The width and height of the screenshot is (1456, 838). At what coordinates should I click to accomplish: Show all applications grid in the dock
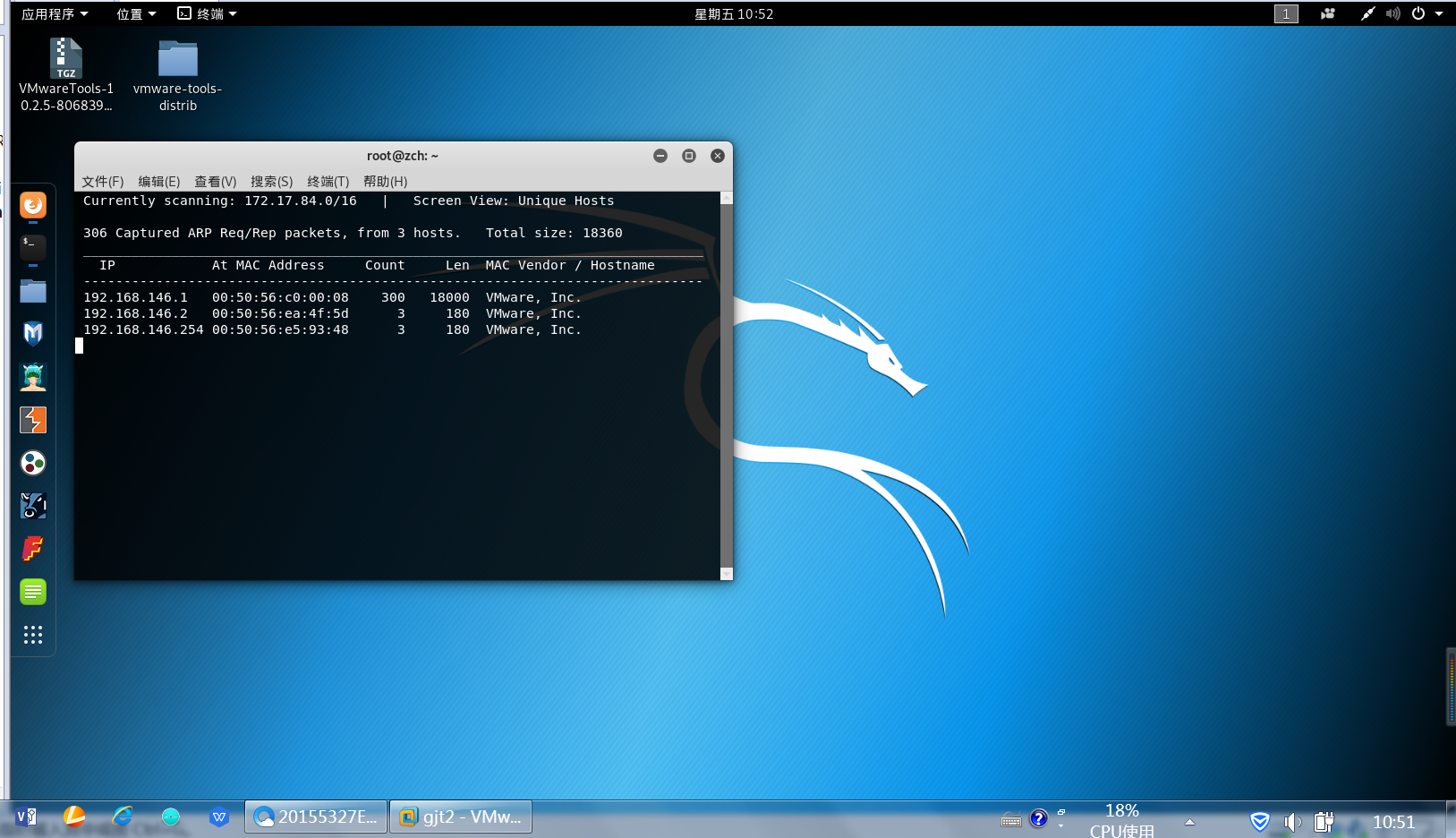pyautogui.click(x=33, y=635)
